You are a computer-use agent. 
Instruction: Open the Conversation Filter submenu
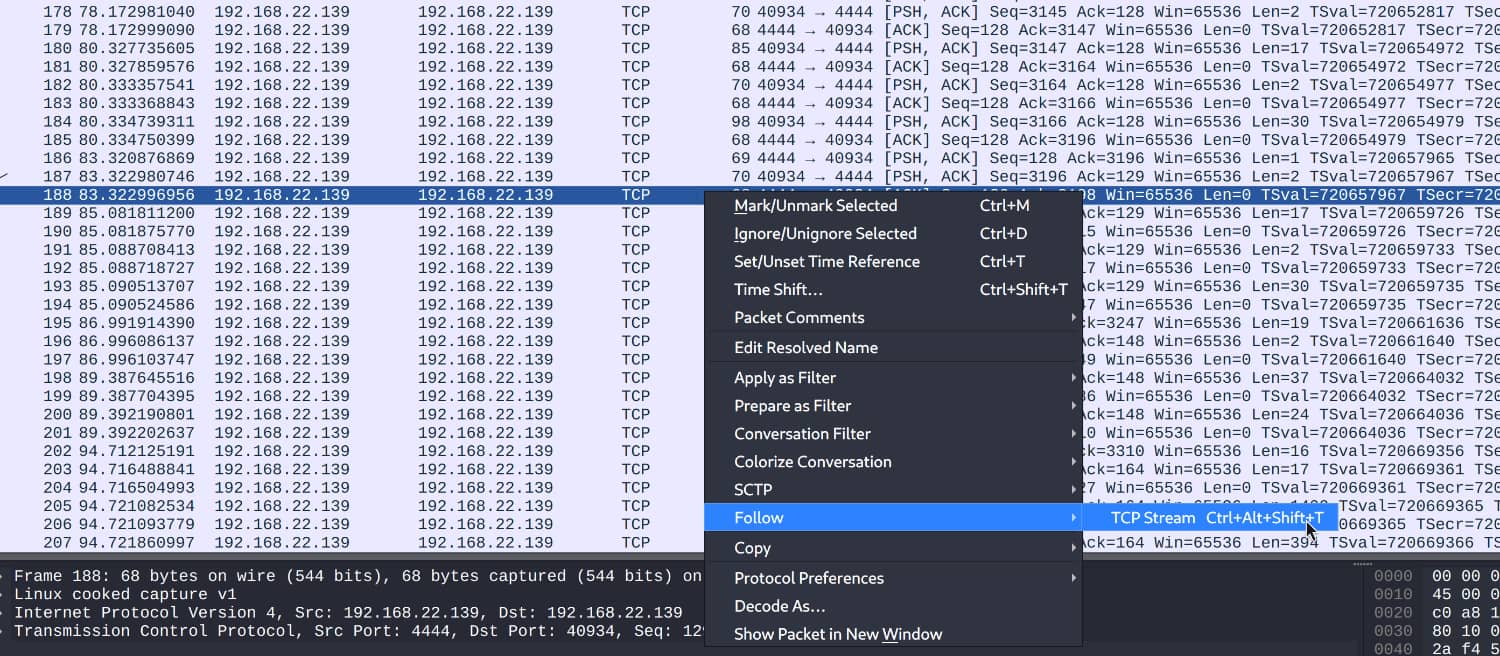pos(802,434)
